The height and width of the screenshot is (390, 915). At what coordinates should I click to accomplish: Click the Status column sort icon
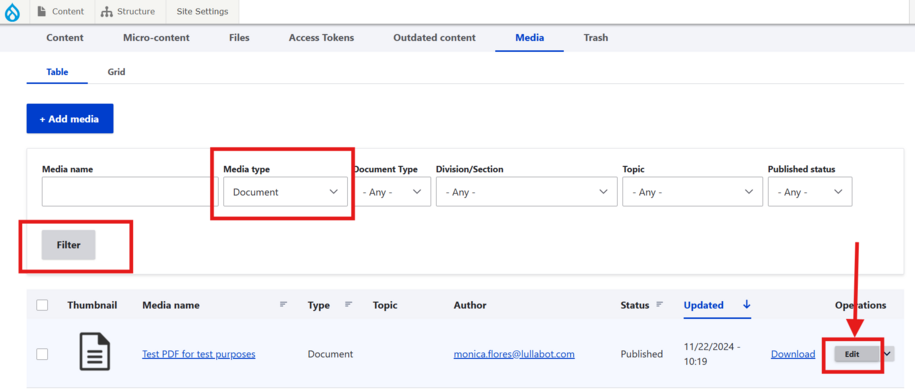tap(660, 304)
